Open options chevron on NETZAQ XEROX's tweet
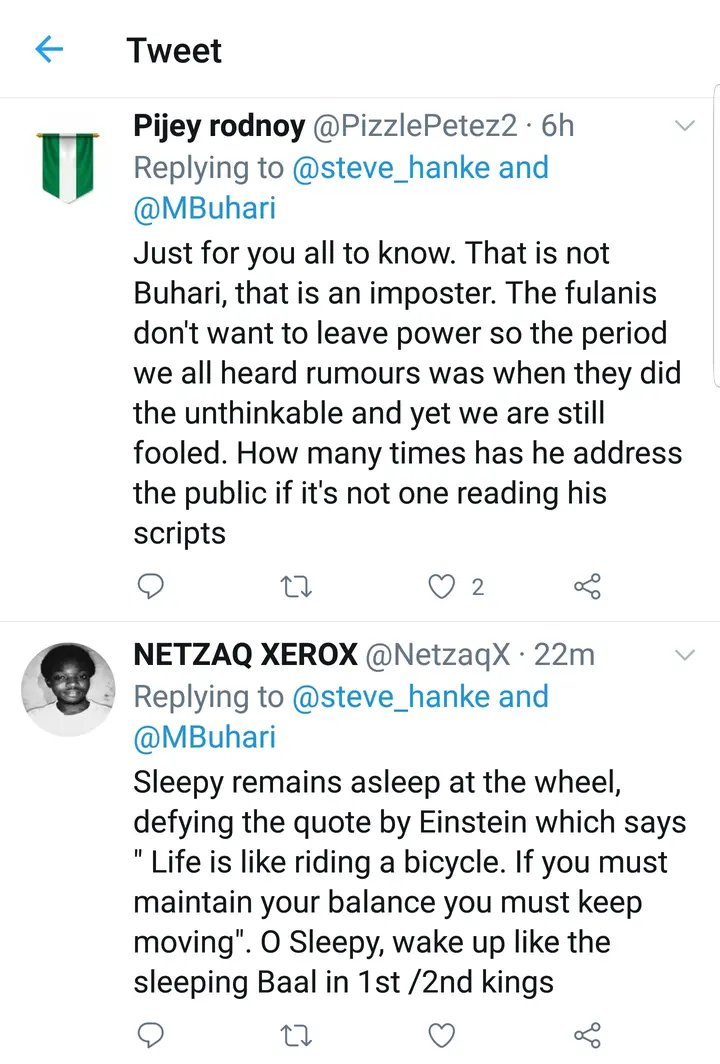This screenshot has width=720, height=1064. [x=685, y=655]
